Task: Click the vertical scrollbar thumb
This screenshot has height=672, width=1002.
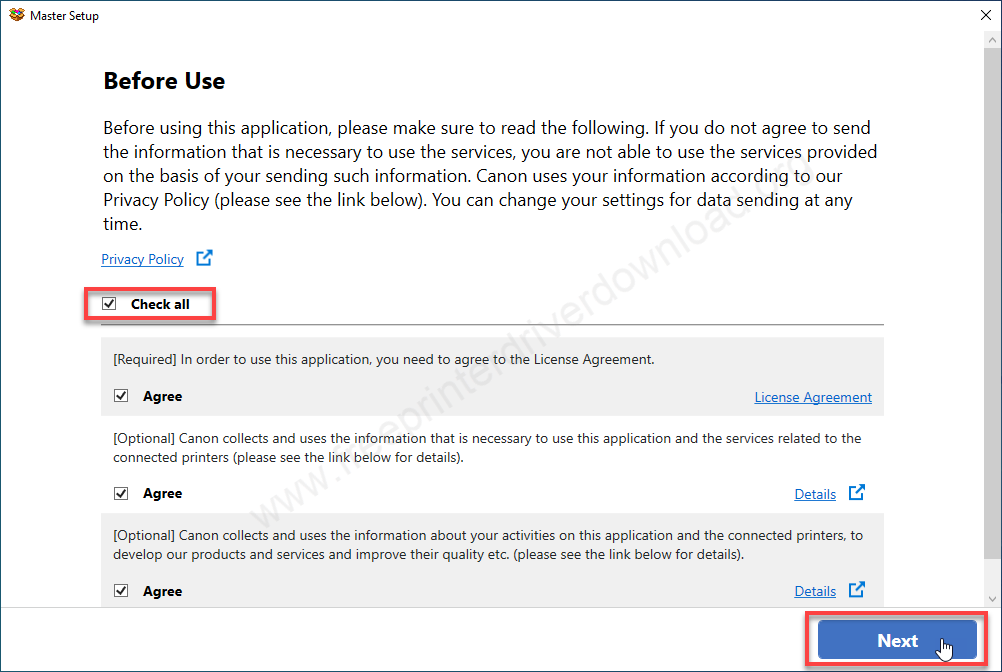Action: [x=992, y=303]
